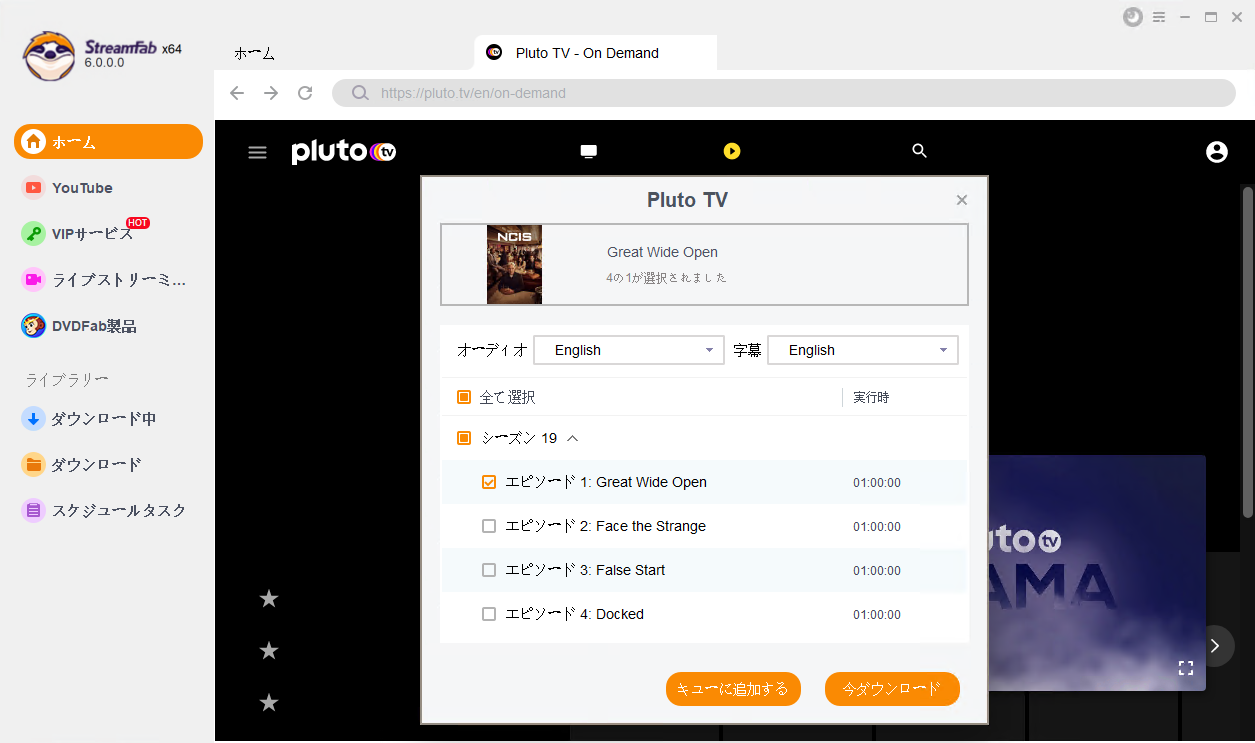Image resolution: width=1255 pixels, height=743 pixels.
Task: Click the StreamFab sloth logo
Action: coord(49,56)
